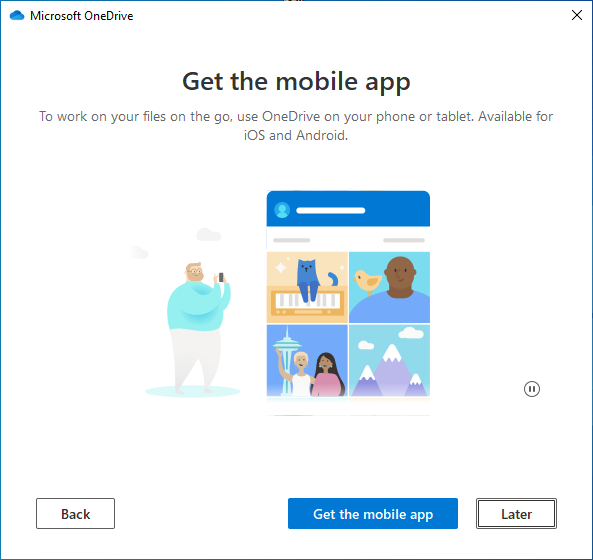This screenshot has height=560, width=593.
Task: Pause the illustration animation
Action: pos(532,389)
